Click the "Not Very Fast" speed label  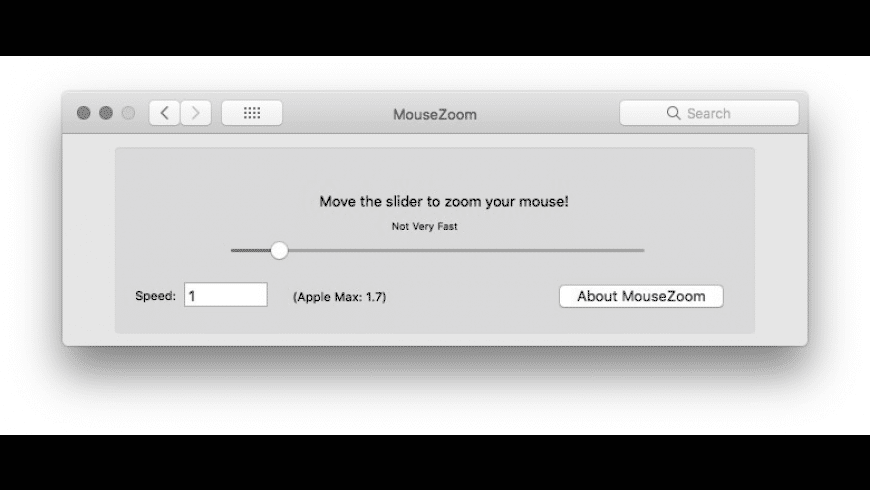pyautogui.click(x=424, y=227)
